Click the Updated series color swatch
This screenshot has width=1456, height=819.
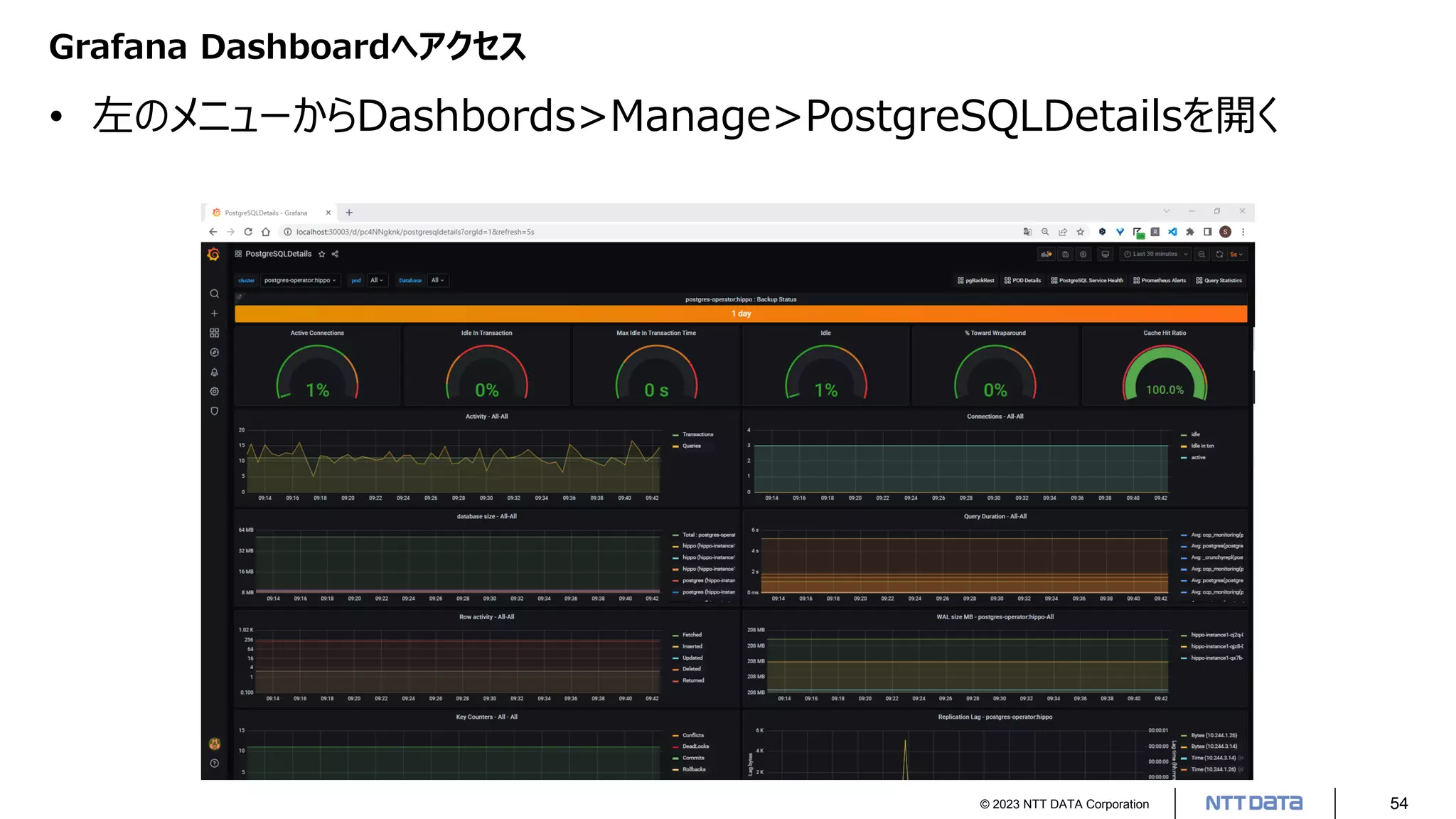coord(675,658)
